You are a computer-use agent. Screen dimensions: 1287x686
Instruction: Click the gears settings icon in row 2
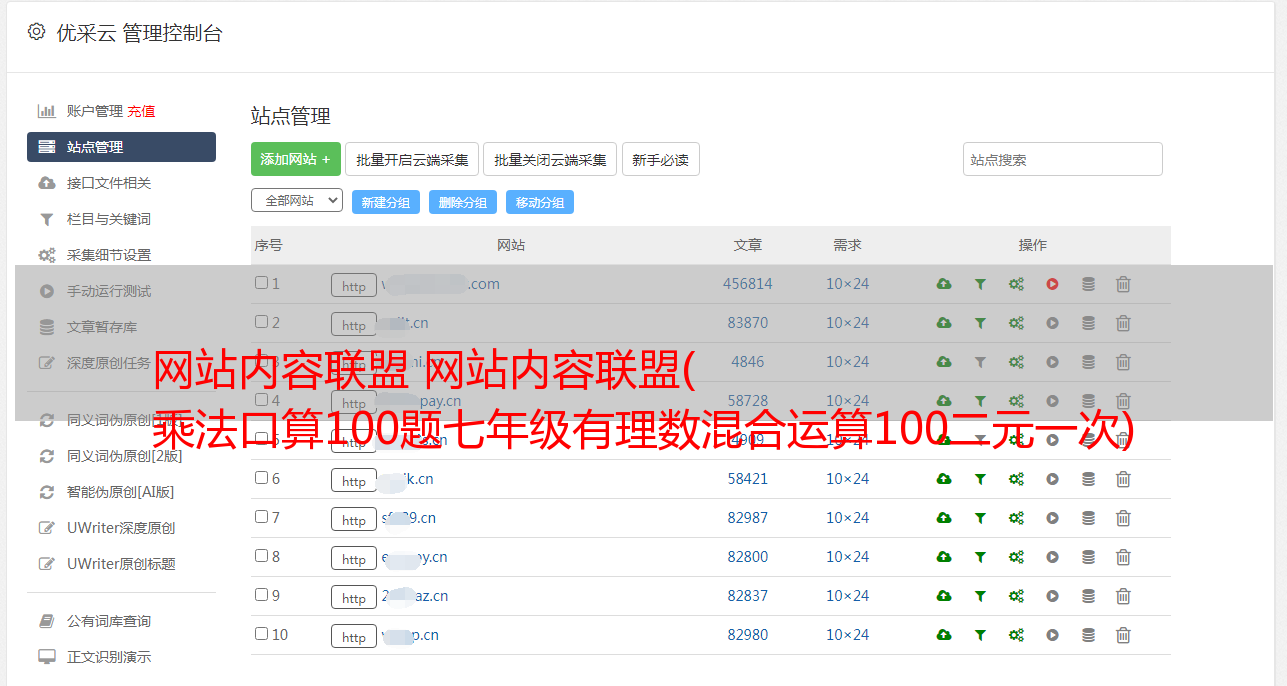(x=1016, y=323)
